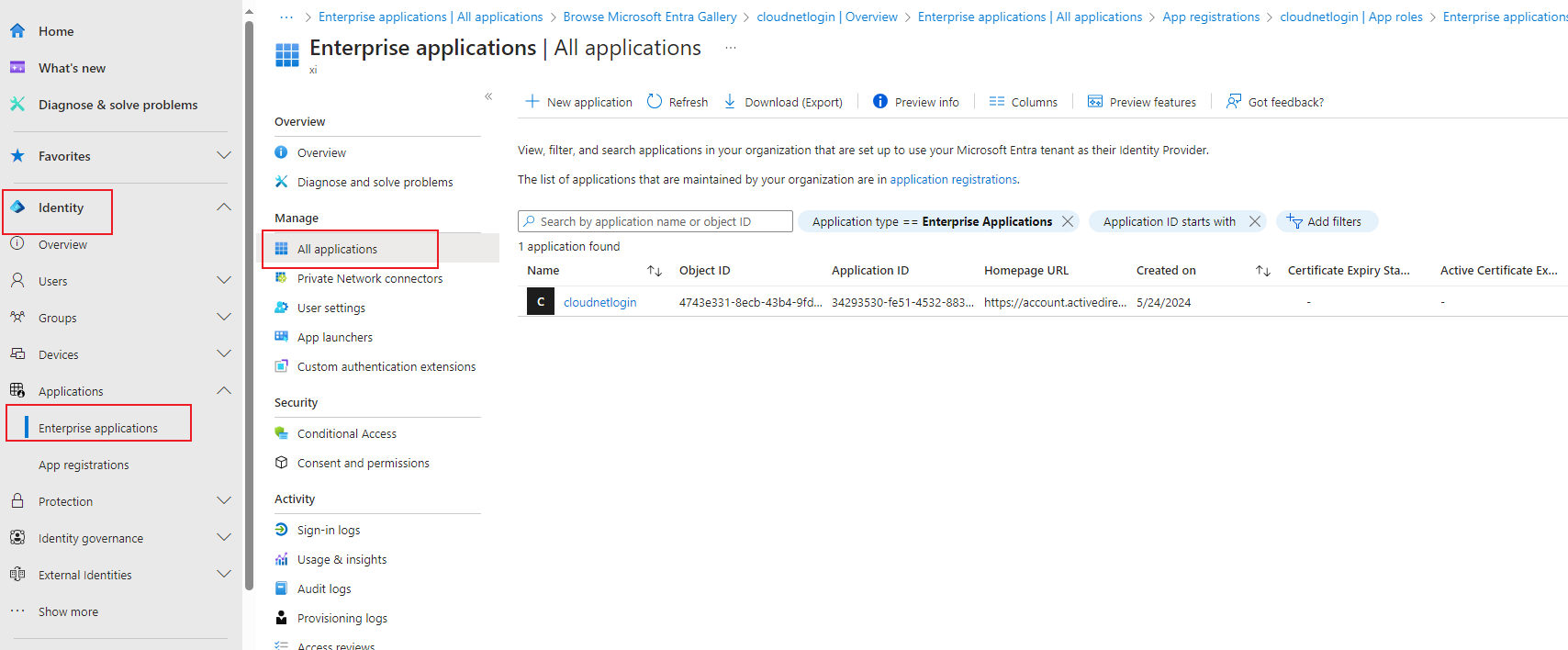Click the Preview features icon
Viewport: 1568px width, 650px height.
pyautogui.click(x=1095, y=102)
